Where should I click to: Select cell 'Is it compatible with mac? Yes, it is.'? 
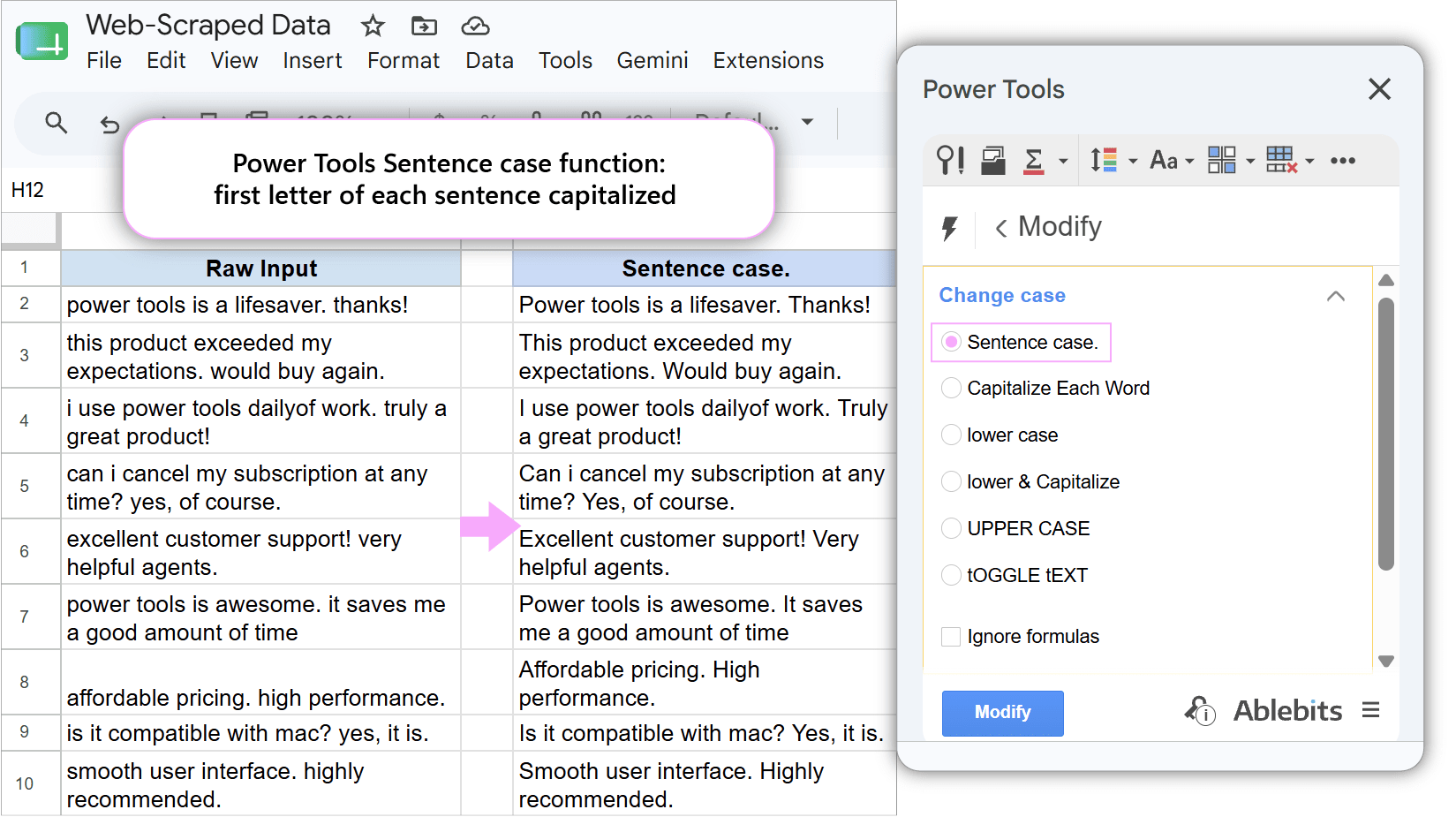(705, 733)
